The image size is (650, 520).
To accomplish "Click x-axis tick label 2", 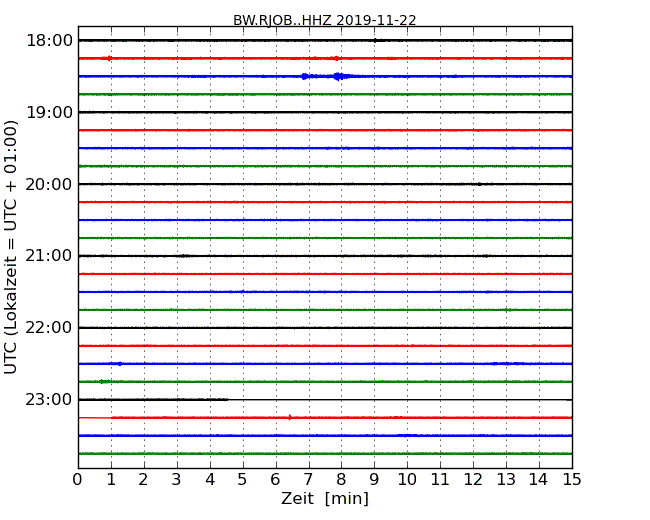I will pos(143,479).
